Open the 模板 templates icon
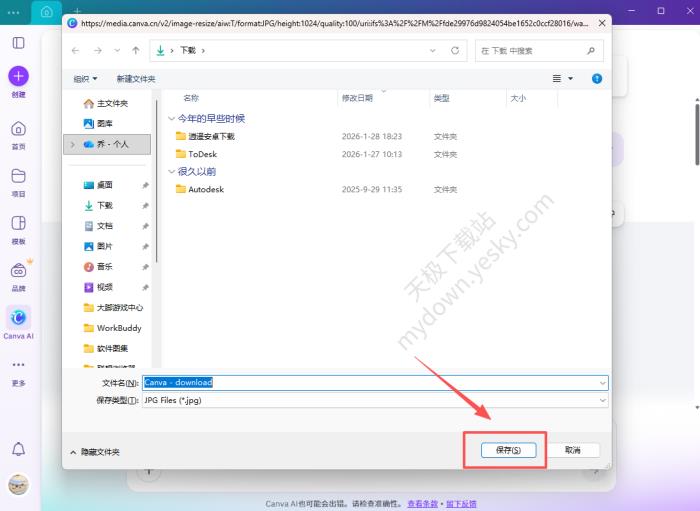Viewport: 700px width, 511px height. [18, 223]
